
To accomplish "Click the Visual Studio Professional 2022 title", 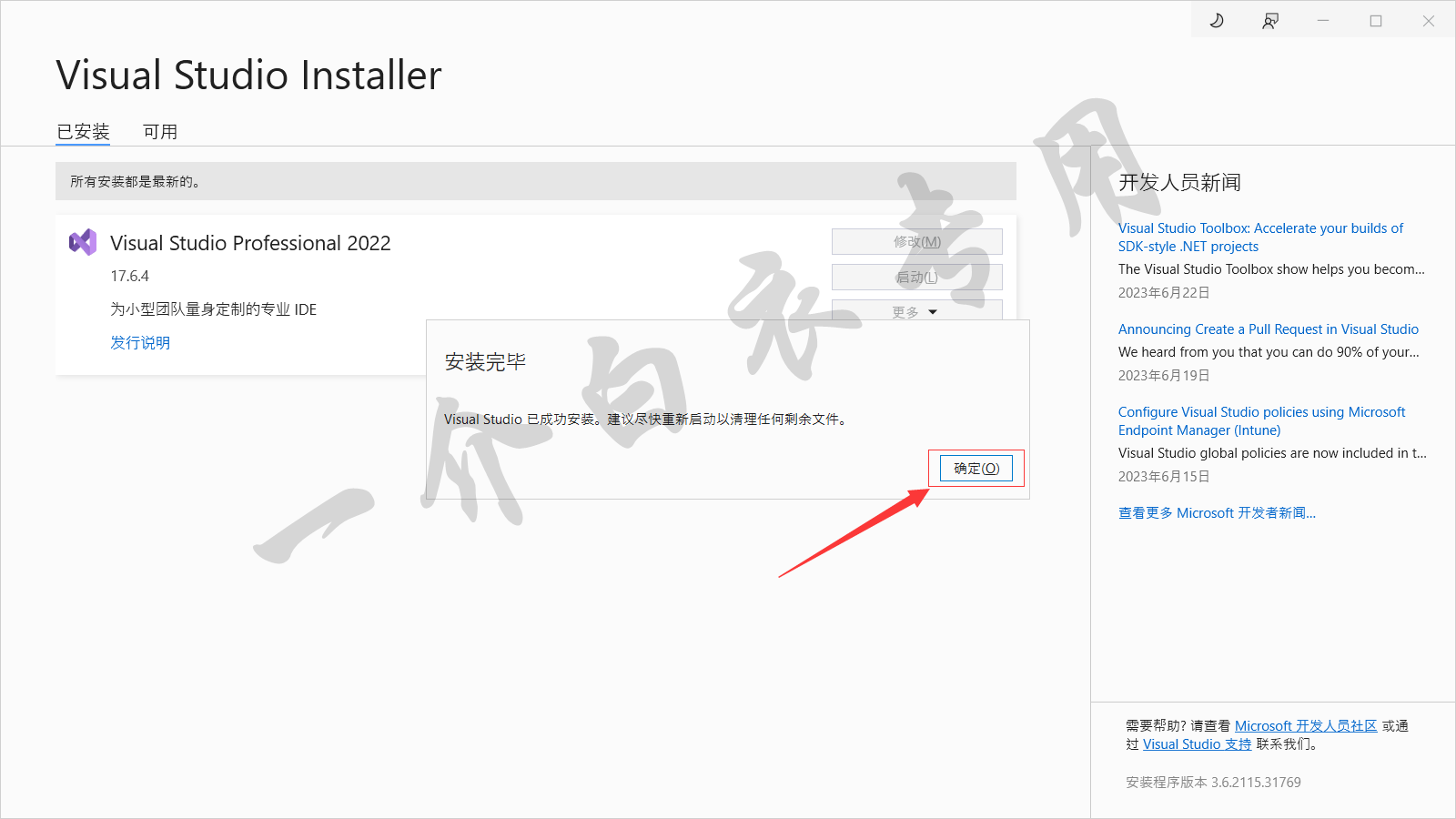I will pyautogui.click(x=250, y=243).
